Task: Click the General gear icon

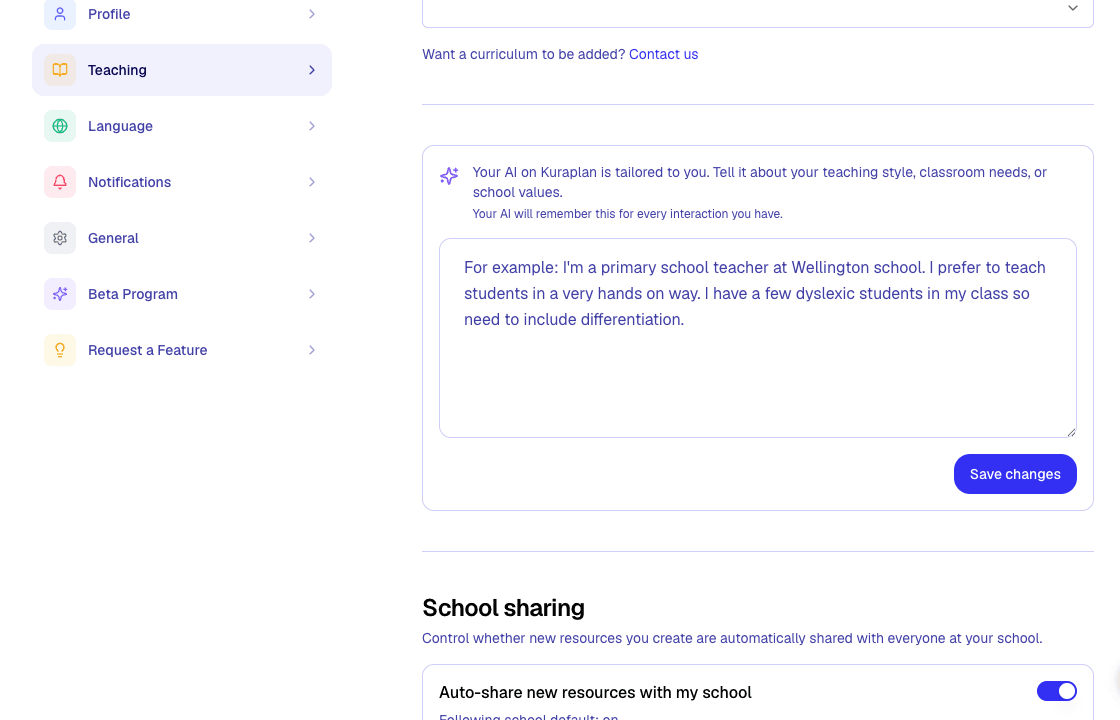Action: (x=60, y=238)
